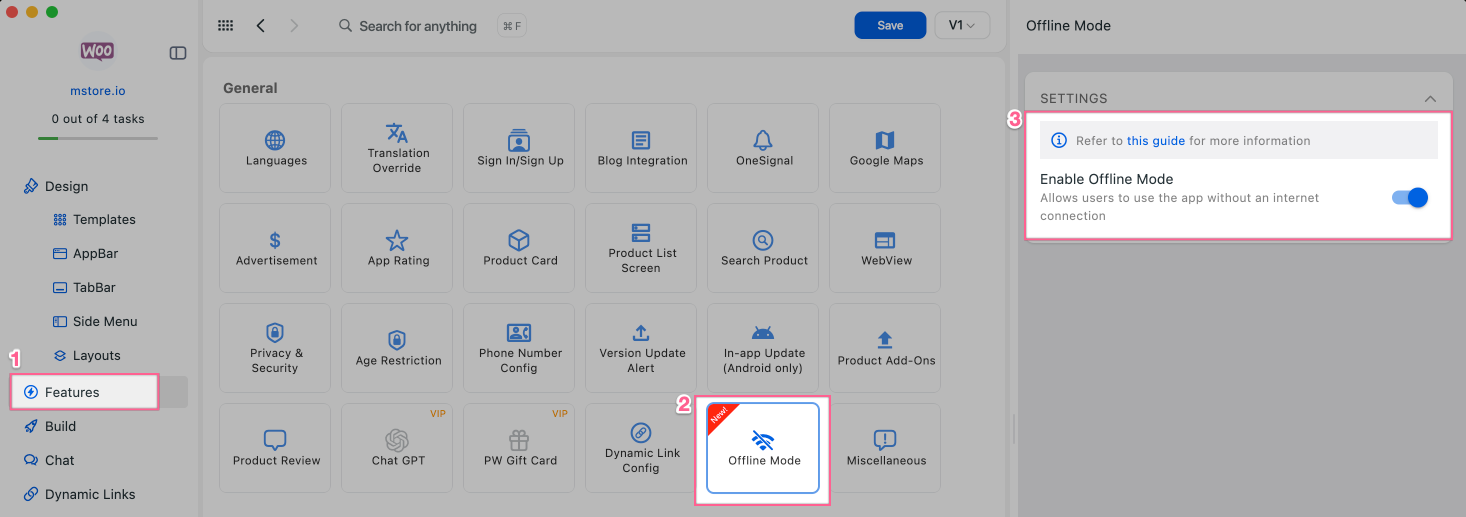Open Templates in the Design menu
Image resolution: width=1466 pixels, height=517 pixels.
click(104, 220)
